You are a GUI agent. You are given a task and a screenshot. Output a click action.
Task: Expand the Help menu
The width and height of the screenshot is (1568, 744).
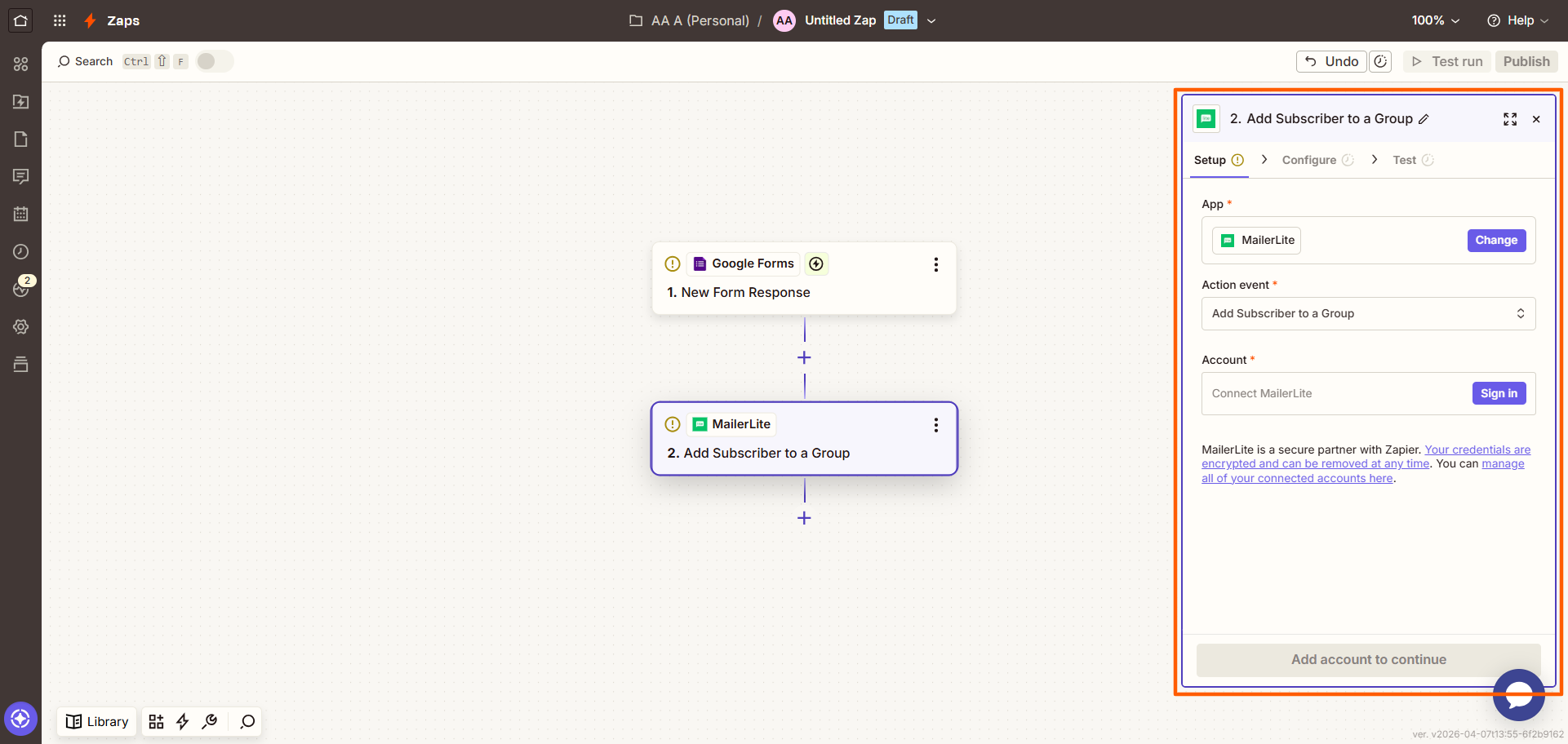click(1518, 20)
